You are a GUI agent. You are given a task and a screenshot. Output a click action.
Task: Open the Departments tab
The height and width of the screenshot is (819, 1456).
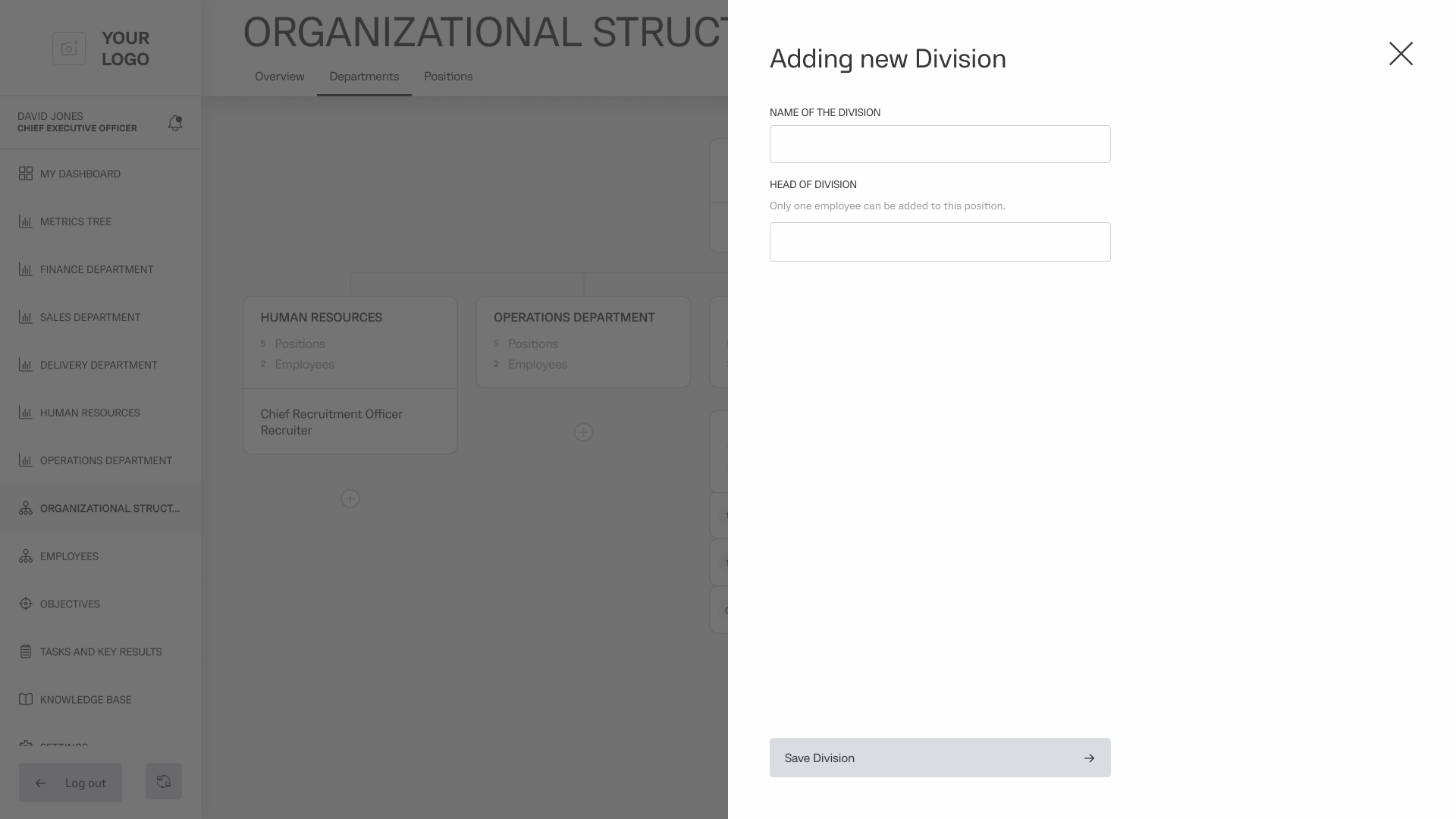364,77
